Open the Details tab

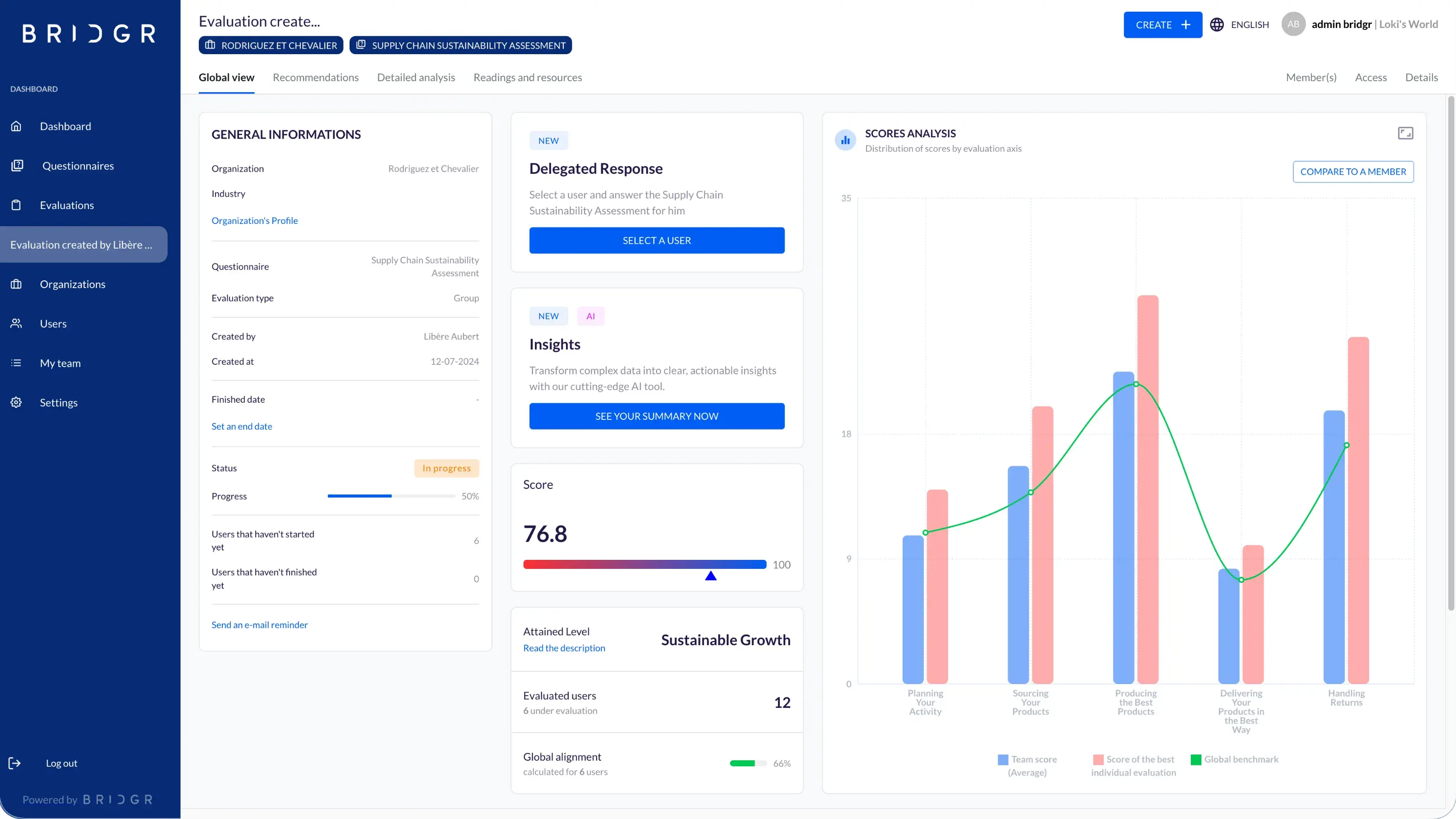[x=1422, y=77]
